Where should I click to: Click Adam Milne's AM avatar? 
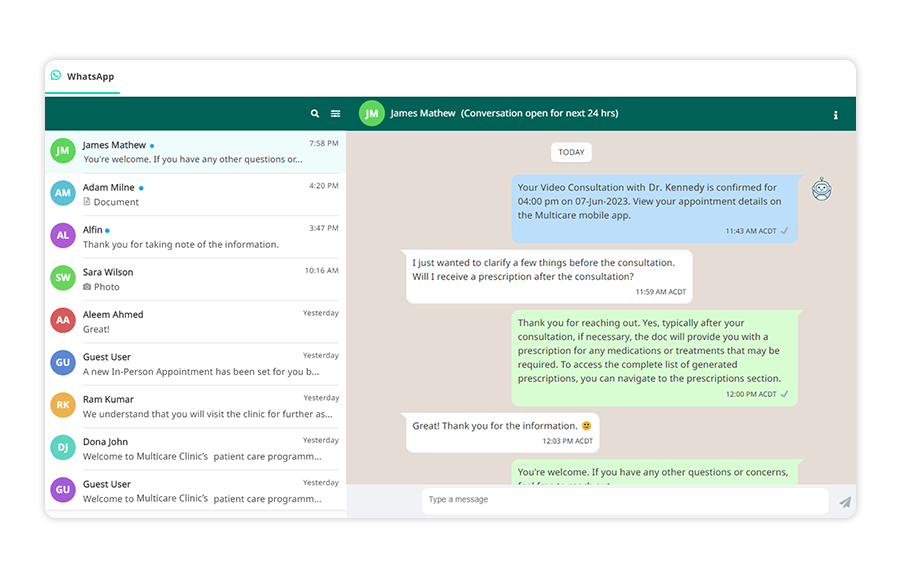tap(63, 193)
